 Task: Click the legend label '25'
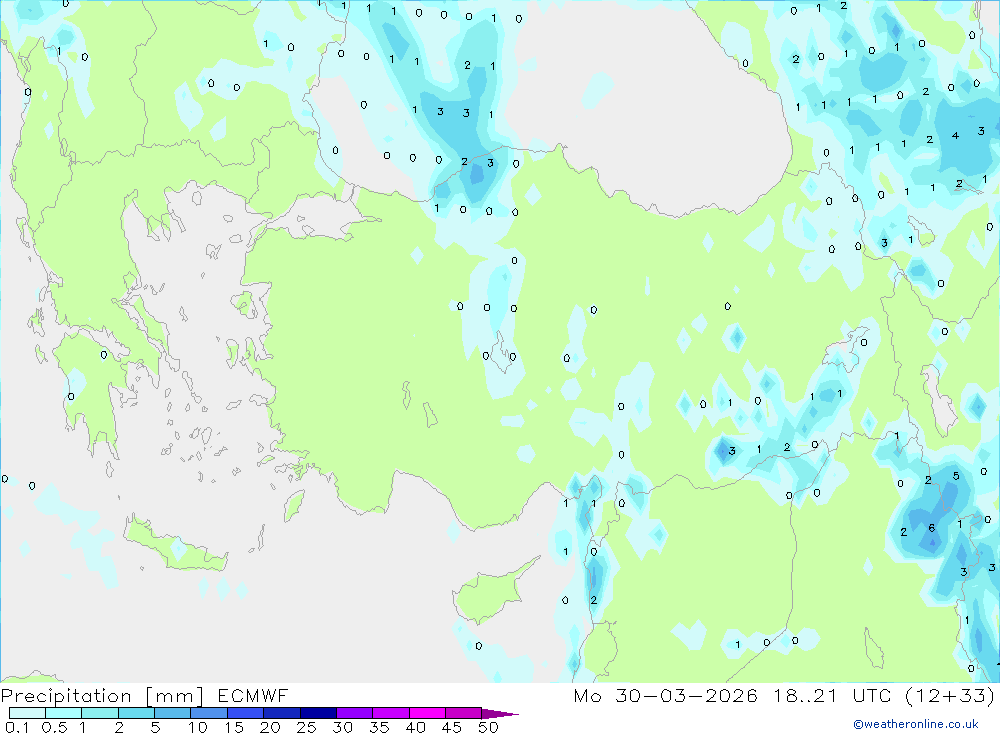307,727
